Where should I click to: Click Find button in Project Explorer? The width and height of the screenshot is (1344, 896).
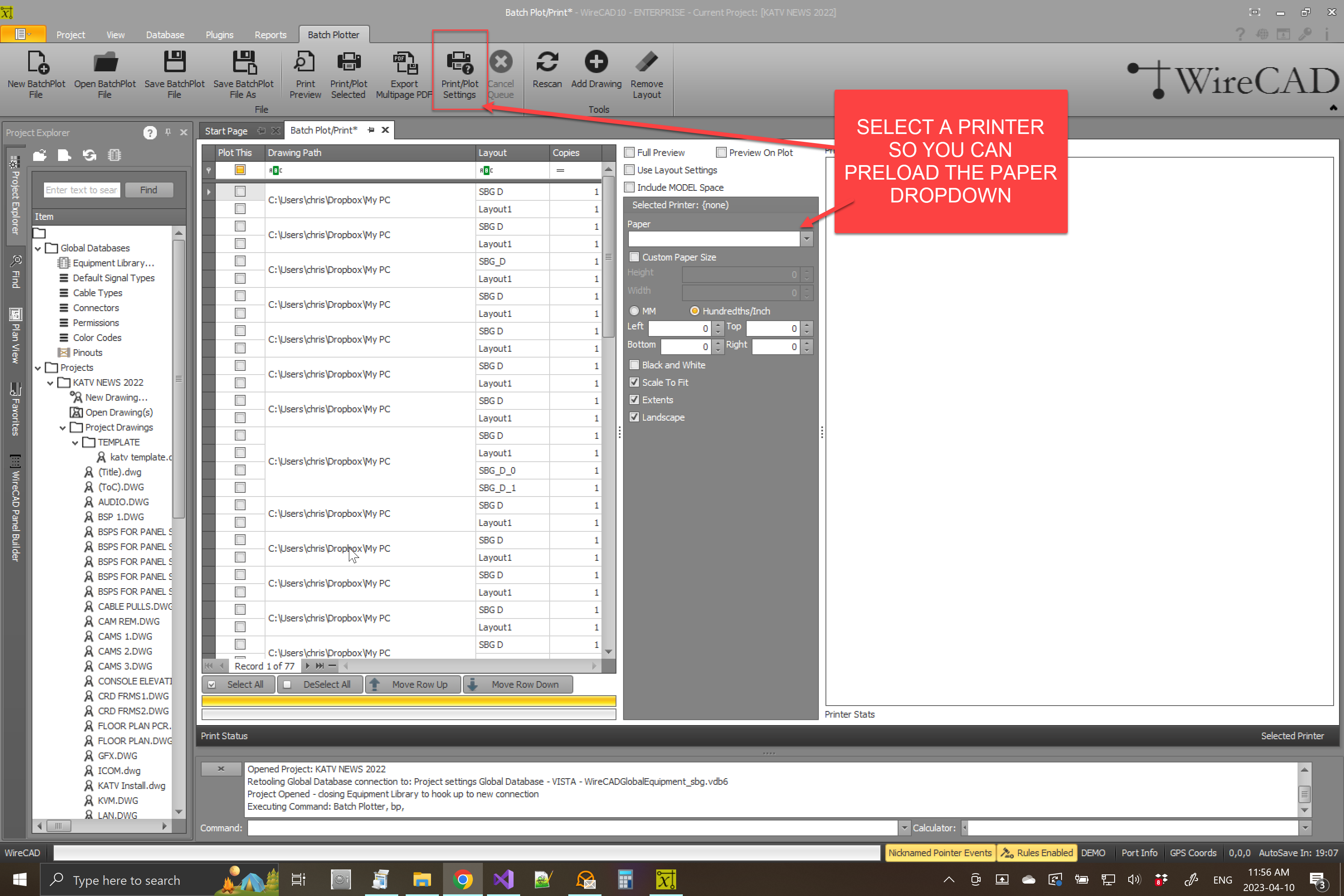pos(149,190)
